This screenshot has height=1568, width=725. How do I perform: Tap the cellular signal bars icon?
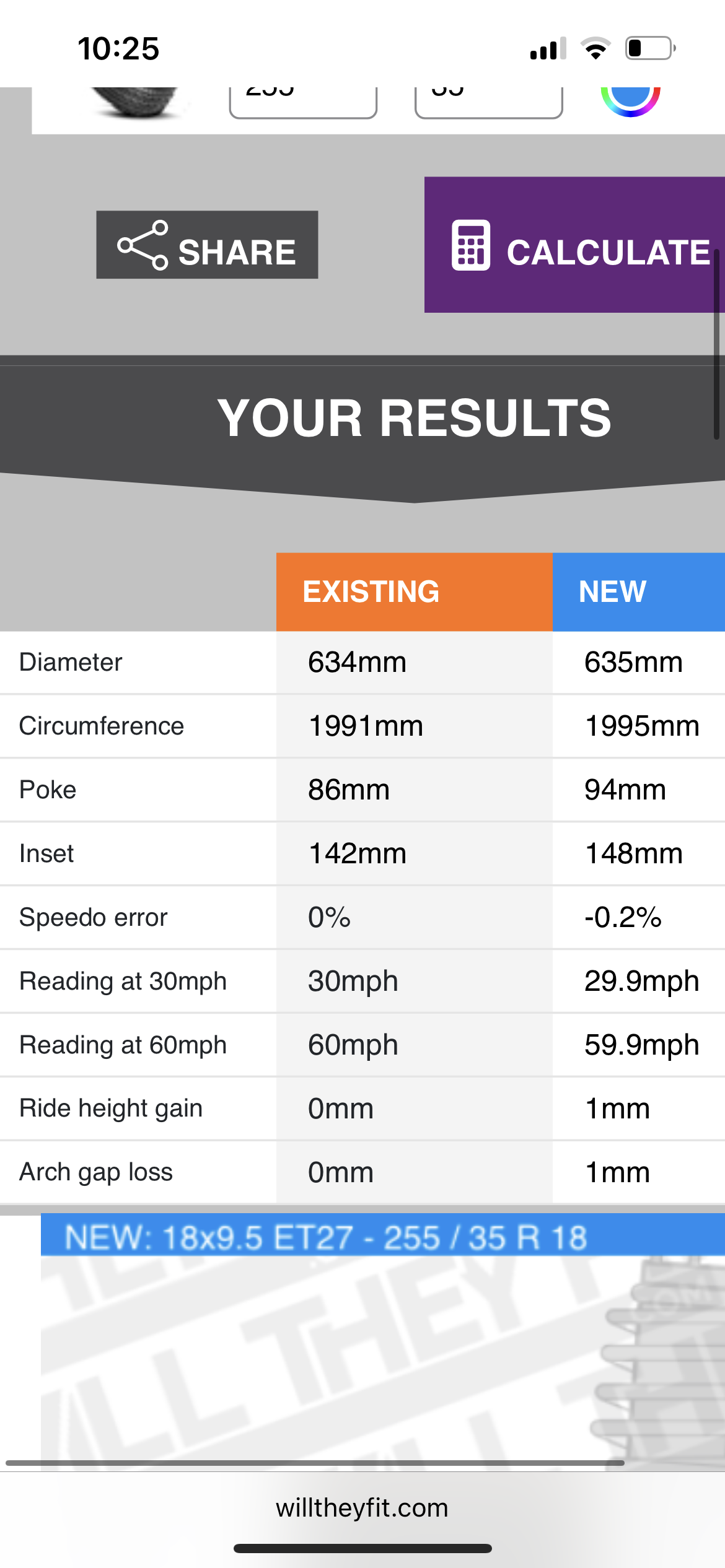548,48
